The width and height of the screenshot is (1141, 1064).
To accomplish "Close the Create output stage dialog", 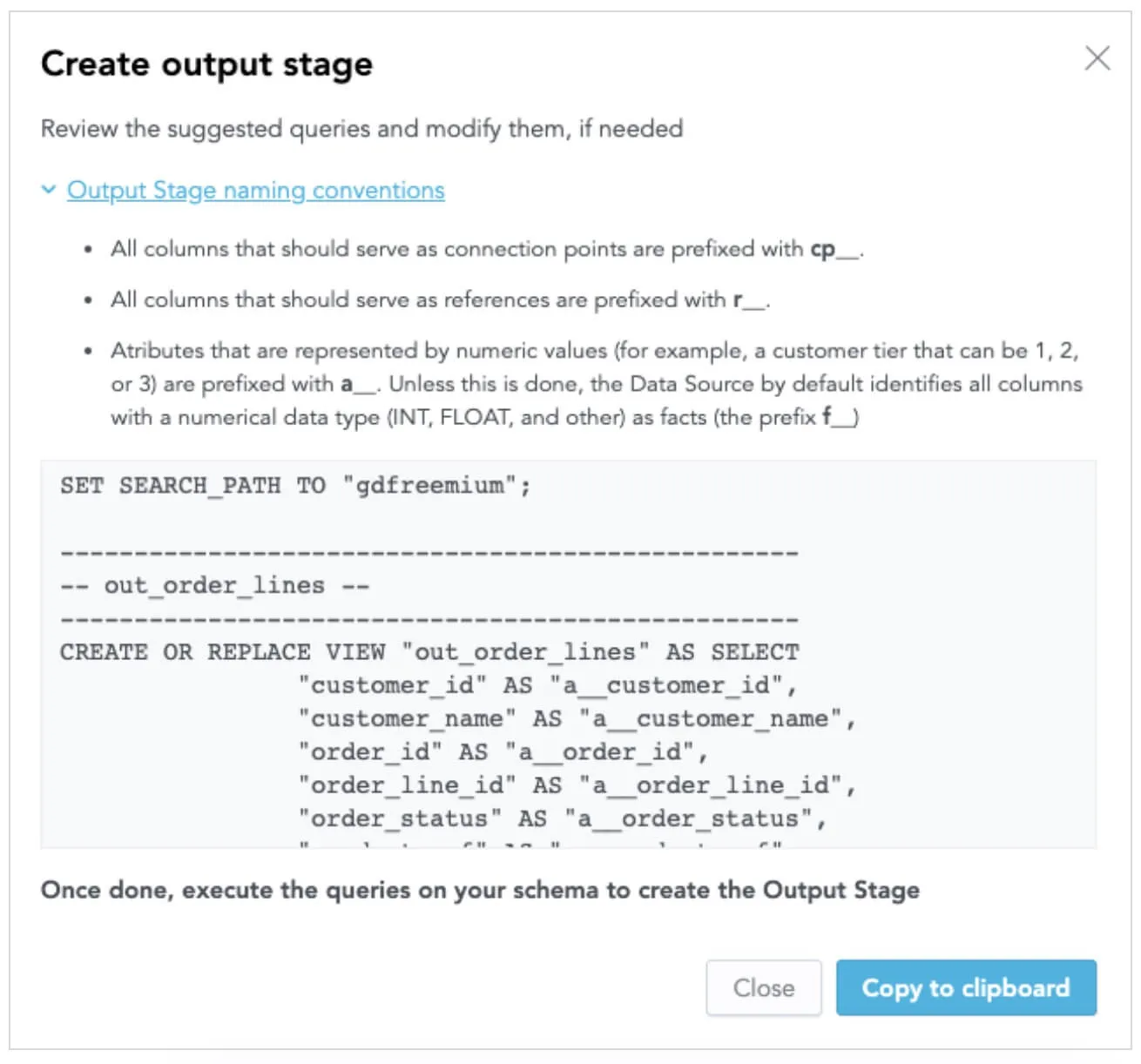I will (1097, 58).
